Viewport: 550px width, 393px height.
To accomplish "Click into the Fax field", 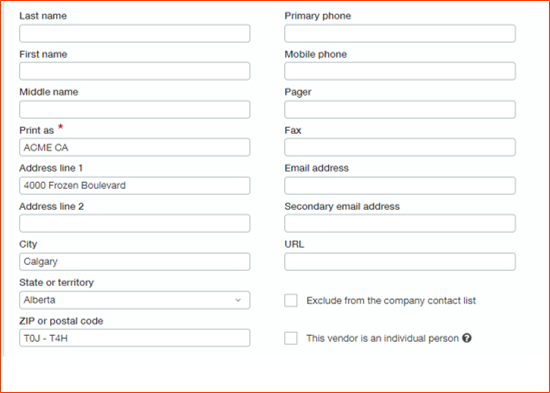I will pos(400,147).
